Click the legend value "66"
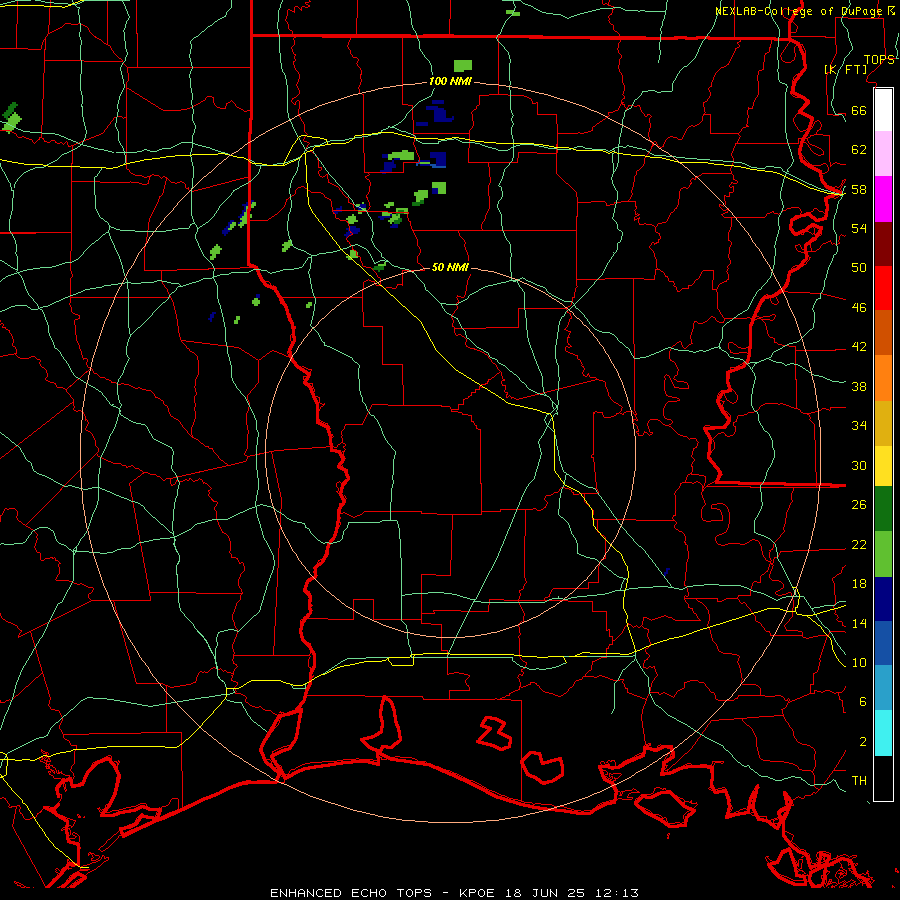Screen dimensions: 900x900 [x=859, y=110]
